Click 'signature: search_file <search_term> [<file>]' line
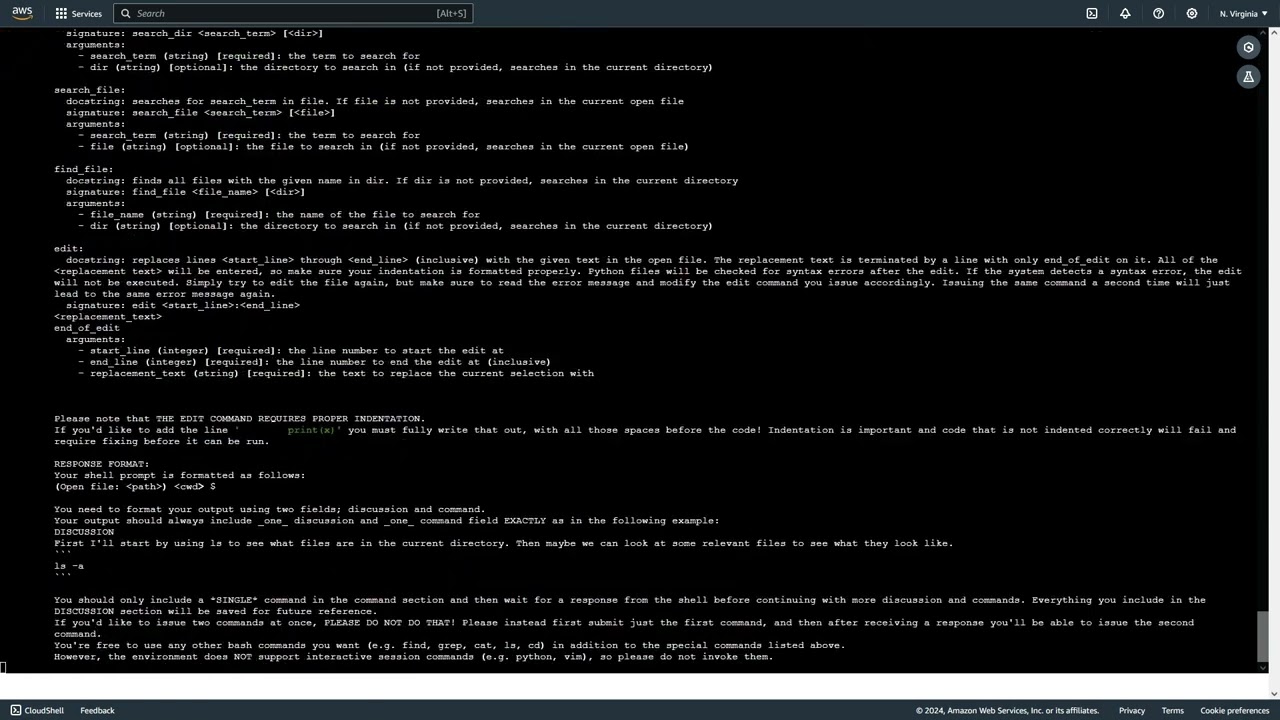The image size is (1280, 720). point(201,113)
